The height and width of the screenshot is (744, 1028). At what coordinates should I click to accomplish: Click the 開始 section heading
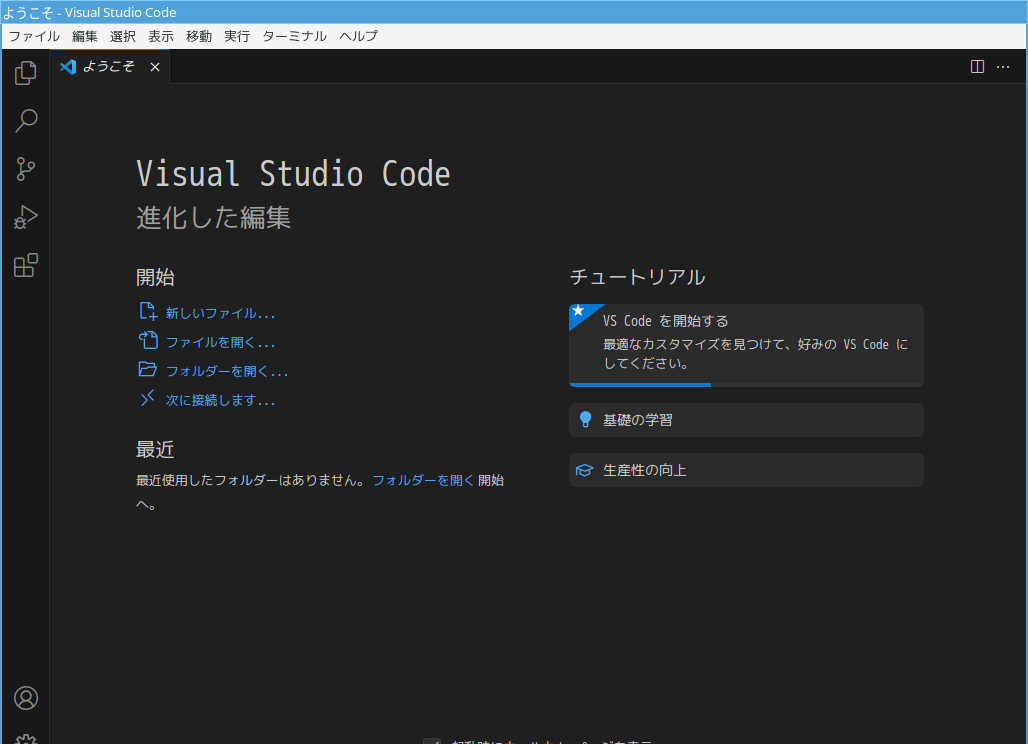(x=155, y=277)
